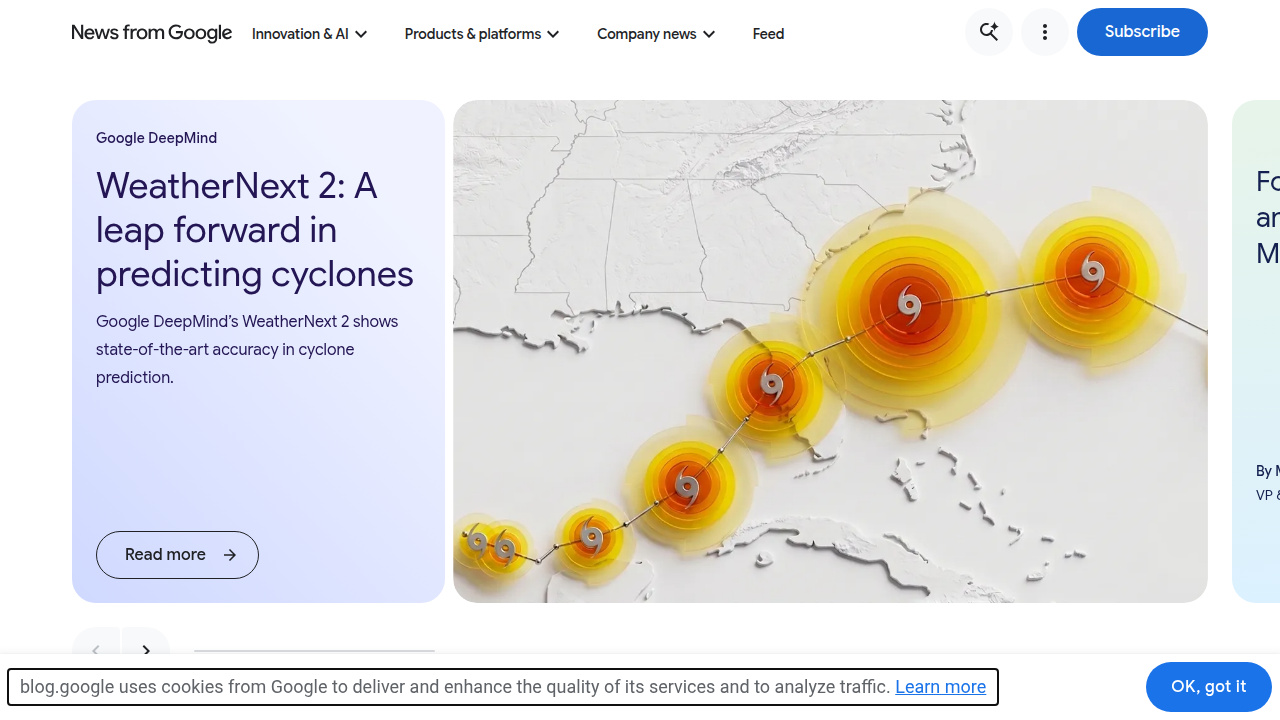1280x720 pixels.
Task: Click the Subscribe button
Action: [x=1142, y=32]
